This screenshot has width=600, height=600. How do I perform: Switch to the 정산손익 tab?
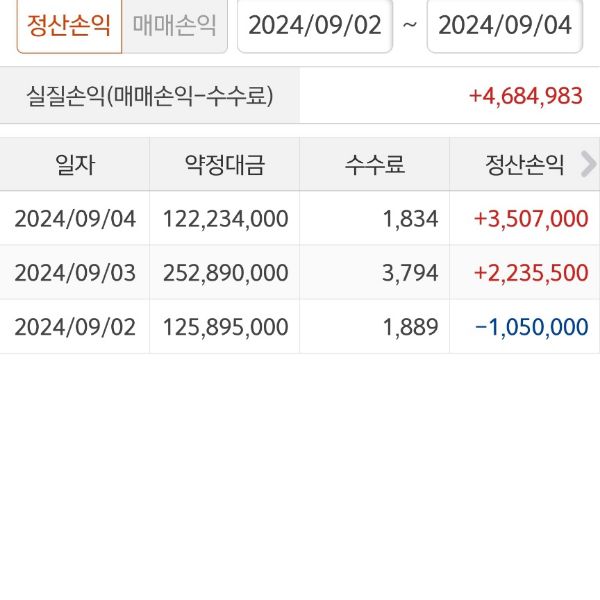point(69,25)
